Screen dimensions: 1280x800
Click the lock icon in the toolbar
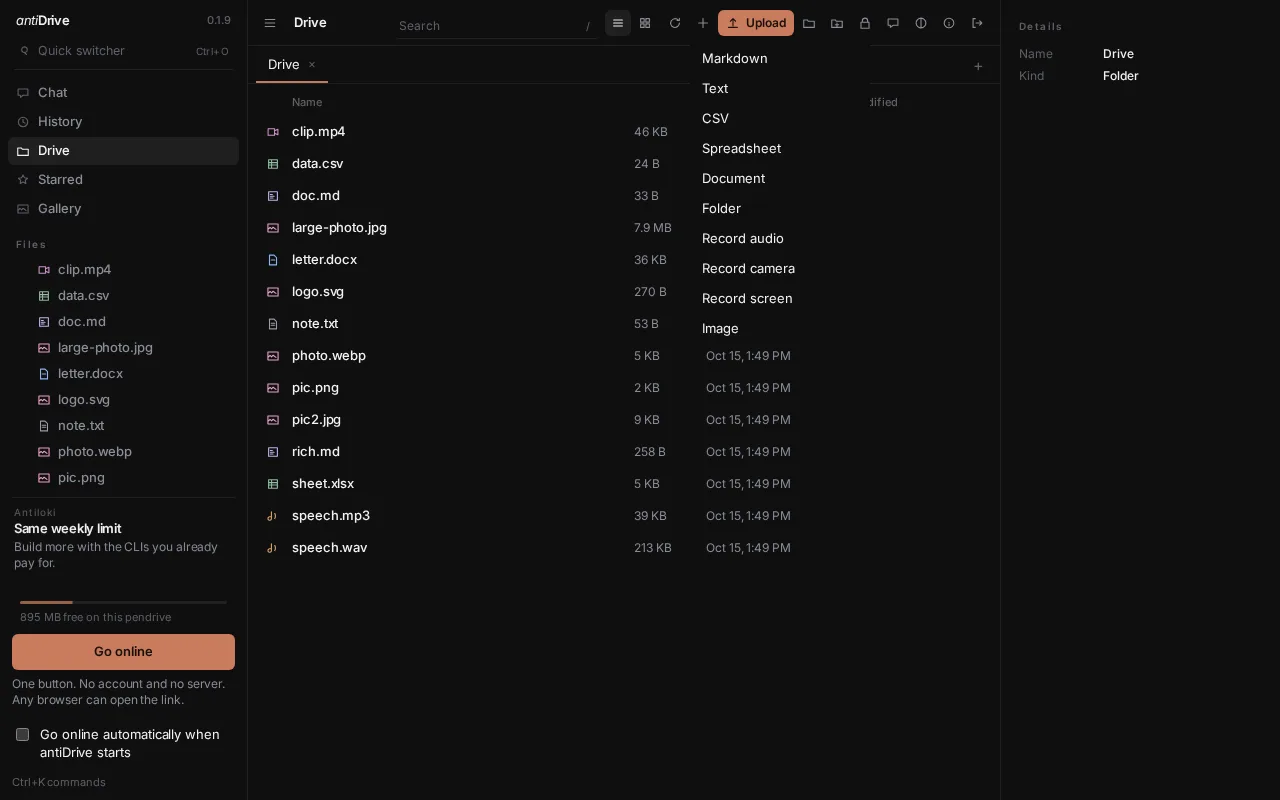point(865,23)
